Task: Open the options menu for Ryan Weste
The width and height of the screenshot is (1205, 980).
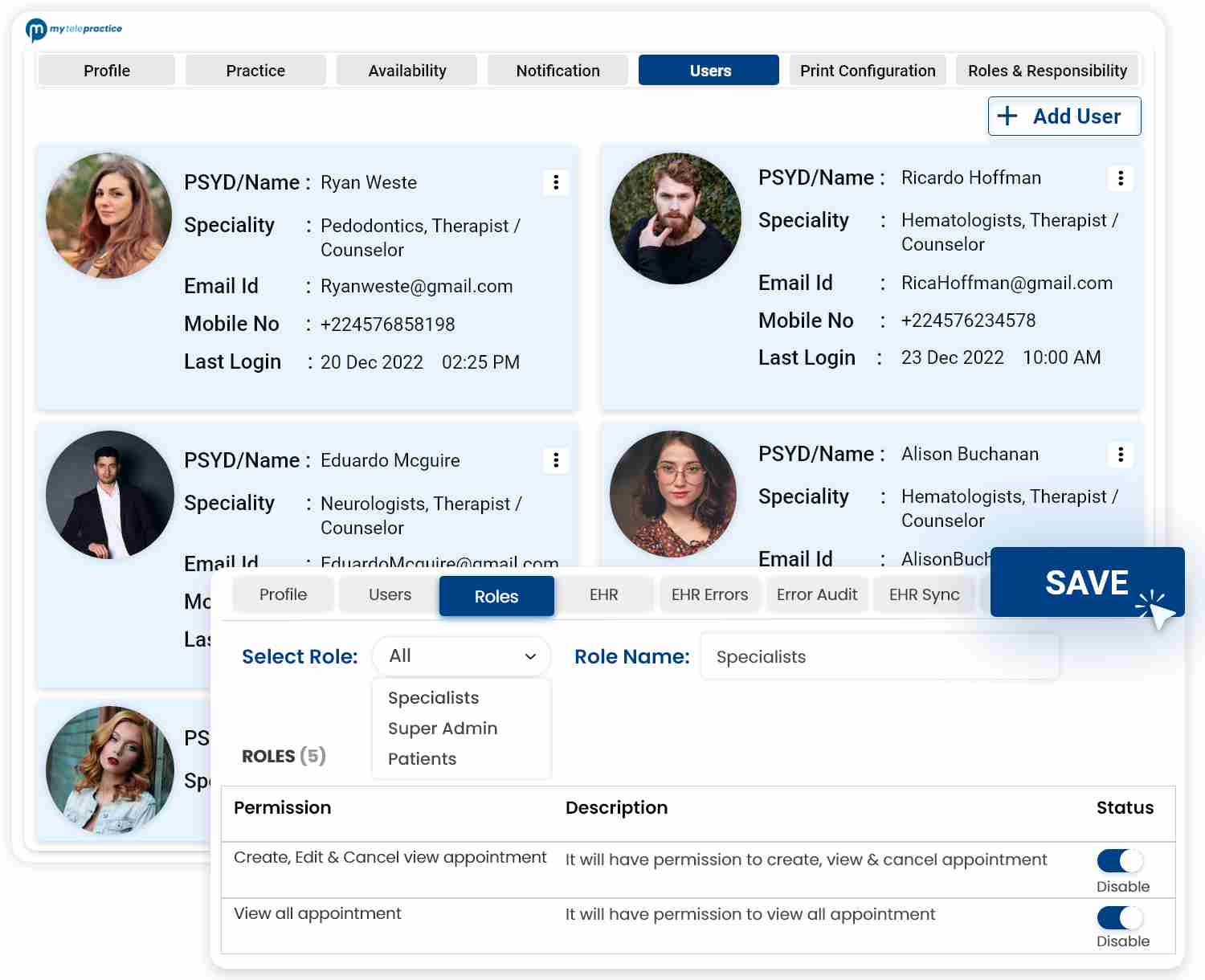Action: point(555,182)
